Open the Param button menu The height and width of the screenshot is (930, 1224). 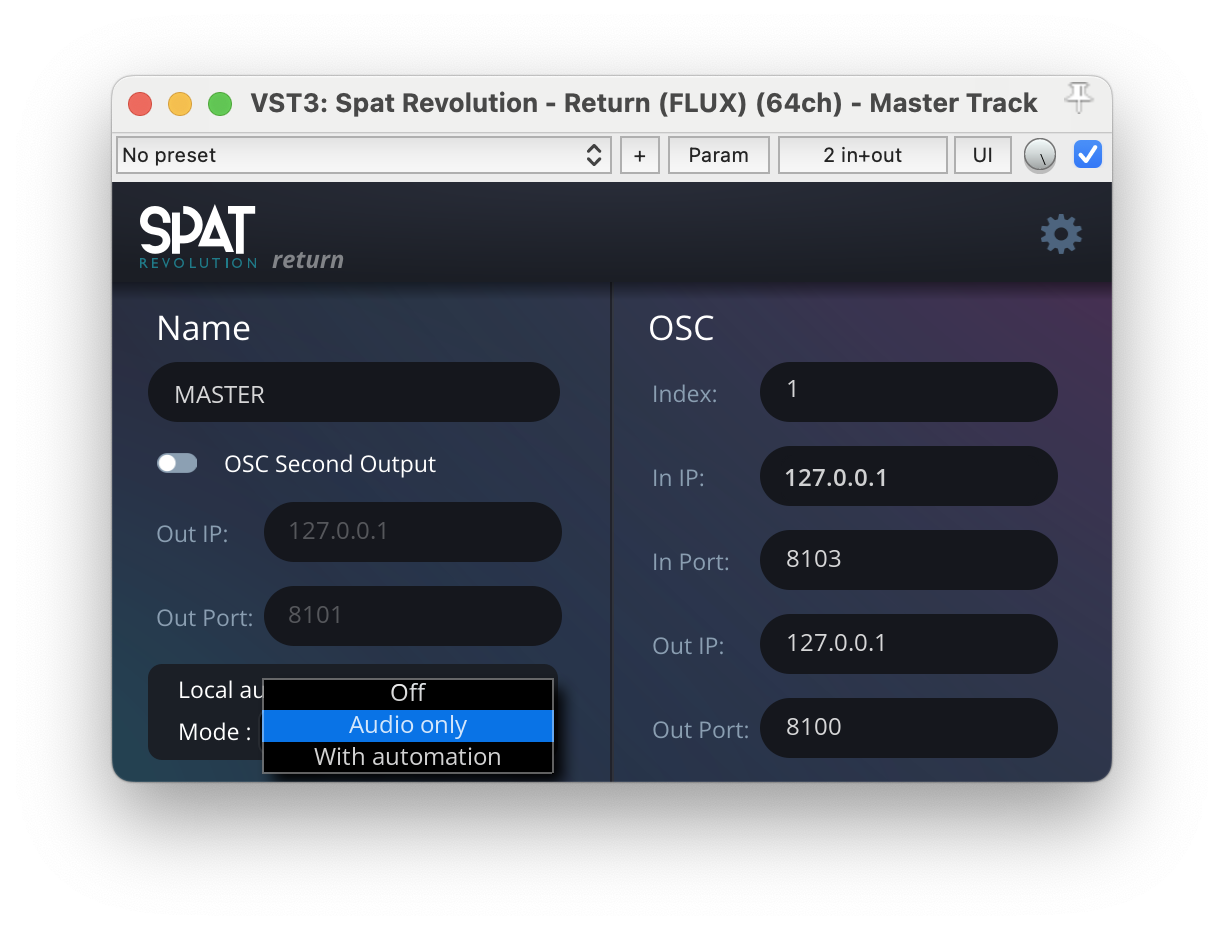click(x=718, y=155)
